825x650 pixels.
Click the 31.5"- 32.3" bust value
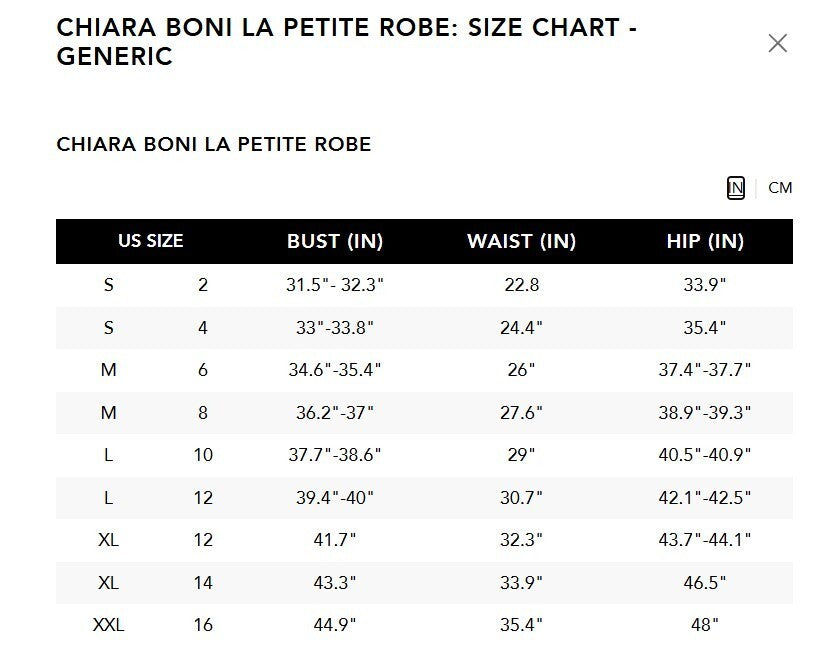335,285
